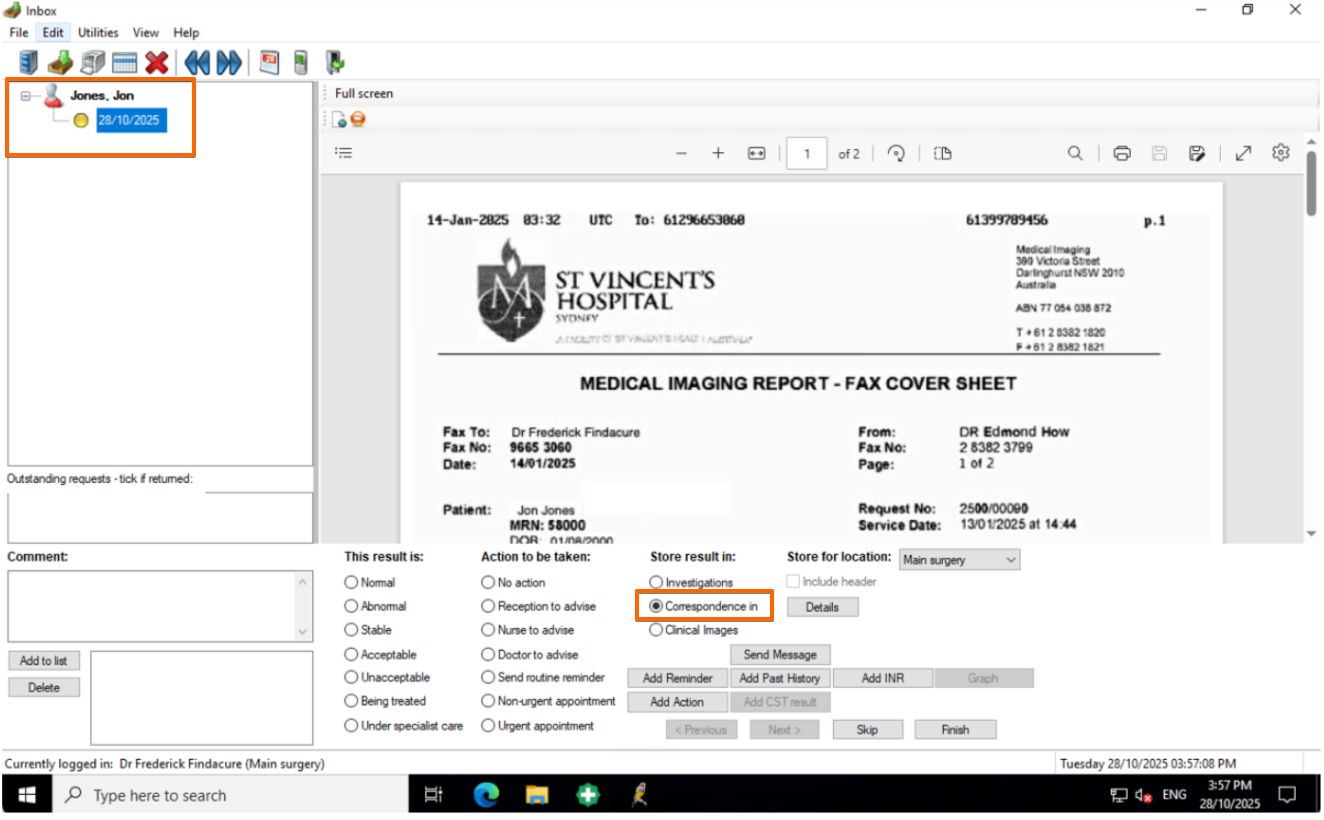Click the Windows search box in taskbar

point(230,795)
